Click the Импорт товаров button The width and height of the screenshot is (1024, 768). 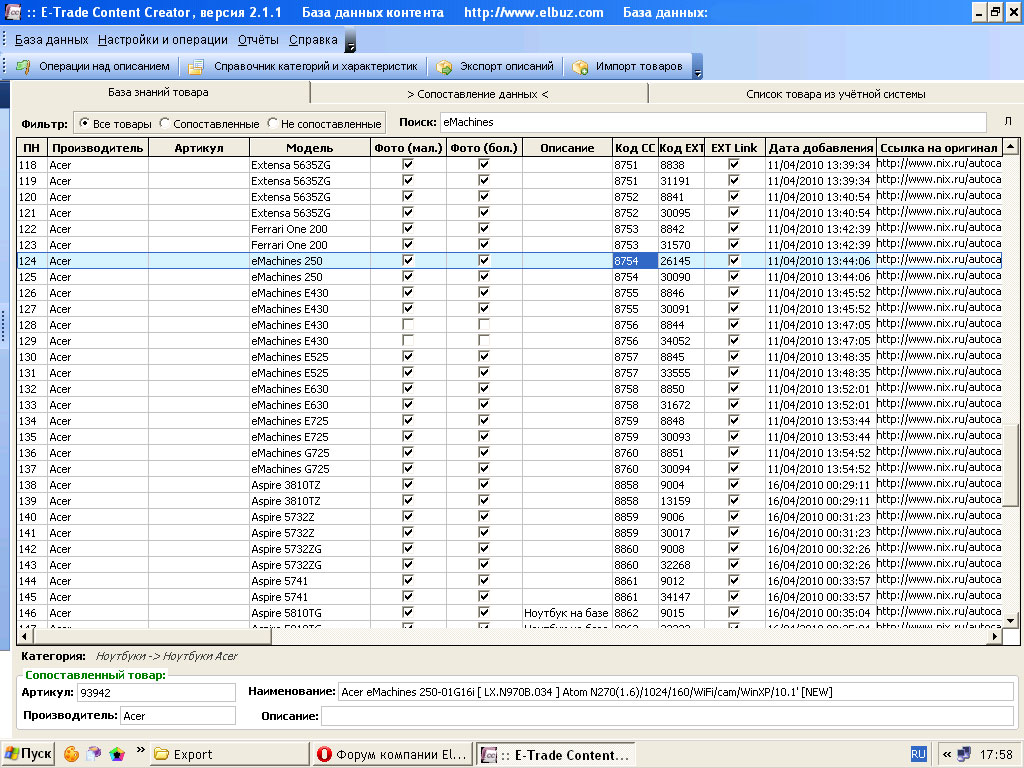pyautogui.click(x=628, y=67)
